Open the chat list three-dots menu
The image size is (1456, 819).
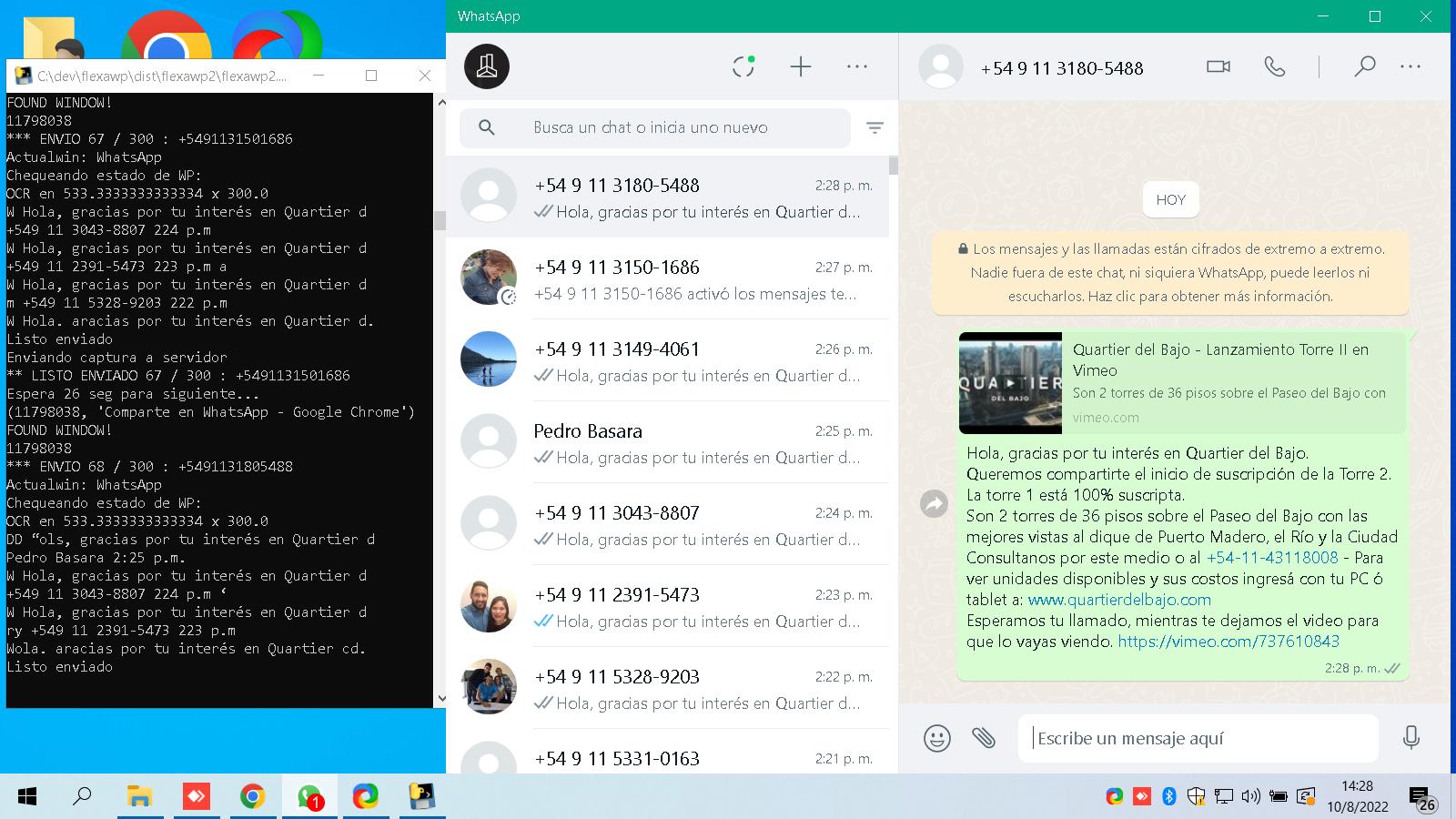pyautogui.click(x=856, y=66)
